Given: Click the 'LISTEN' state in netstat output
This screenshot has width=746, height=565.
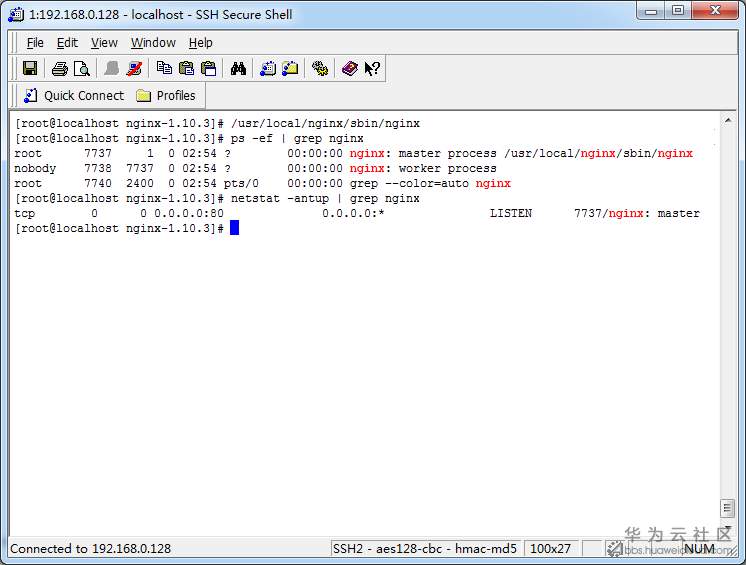Looking at the screenshot, I should 510,214.
